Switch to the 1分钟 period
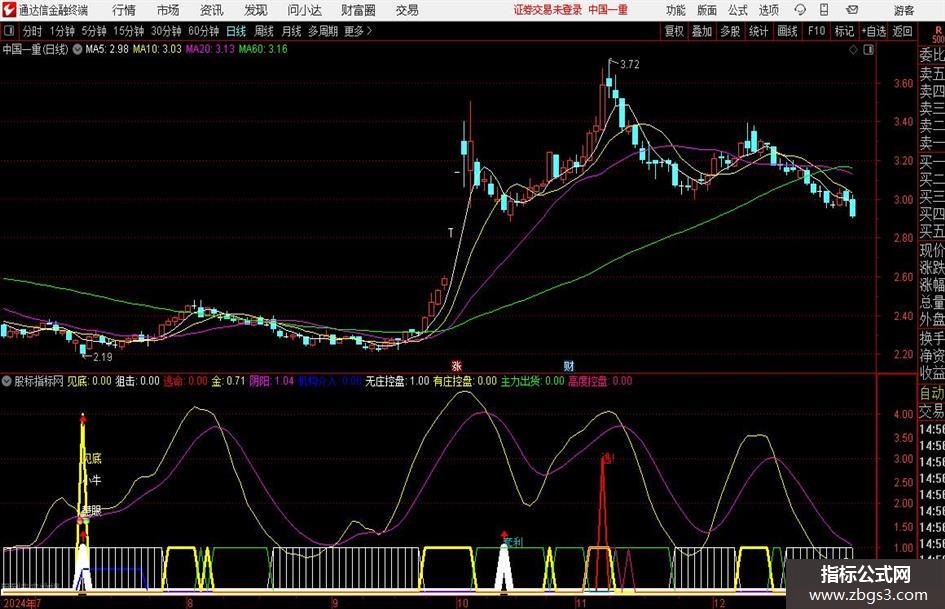 (x=61, y=31)
